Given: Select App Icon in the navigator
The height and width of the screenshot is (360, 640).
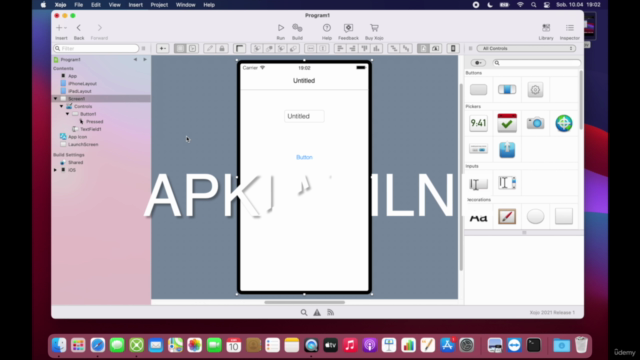Looking at the screenshot, I should 77,137.
